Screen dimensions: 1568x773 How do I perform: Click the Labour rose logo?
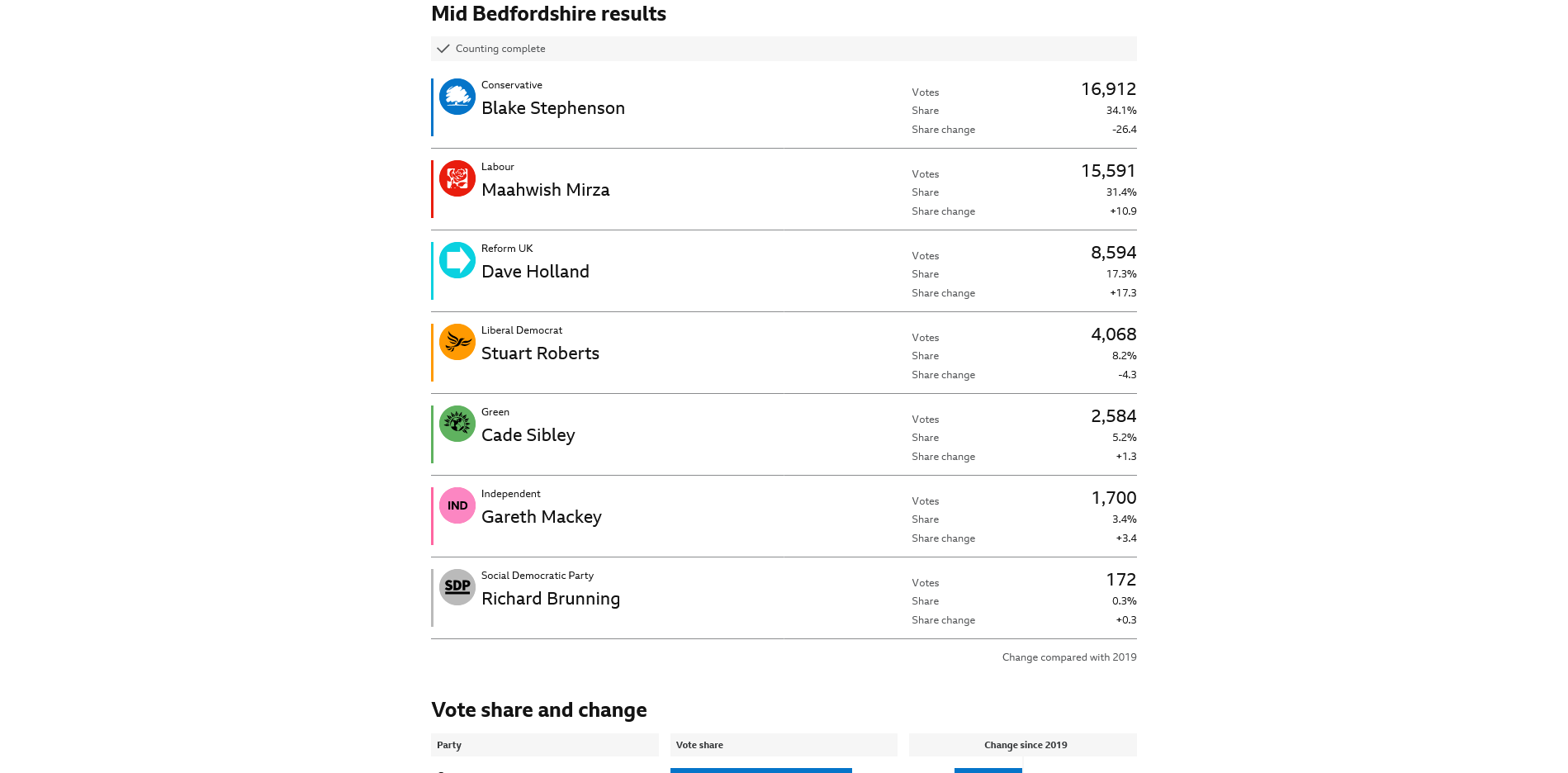tap(457, 178)
